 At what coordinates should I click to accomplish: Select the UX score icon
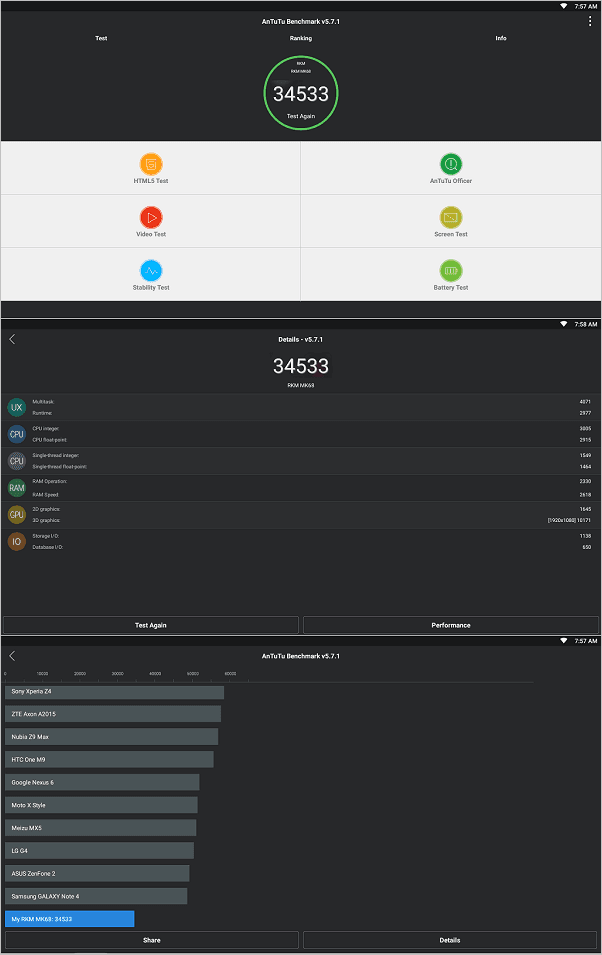16,407
